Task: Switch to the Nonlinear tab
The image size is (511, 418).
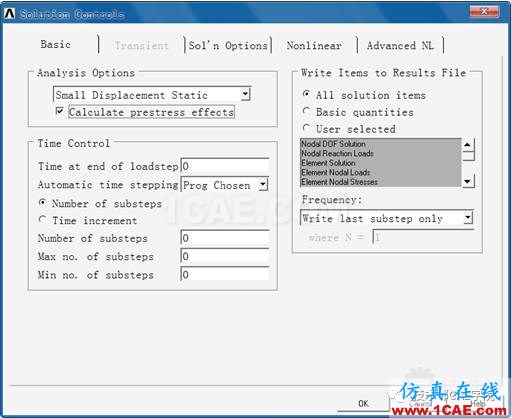Action: point(314,45)
